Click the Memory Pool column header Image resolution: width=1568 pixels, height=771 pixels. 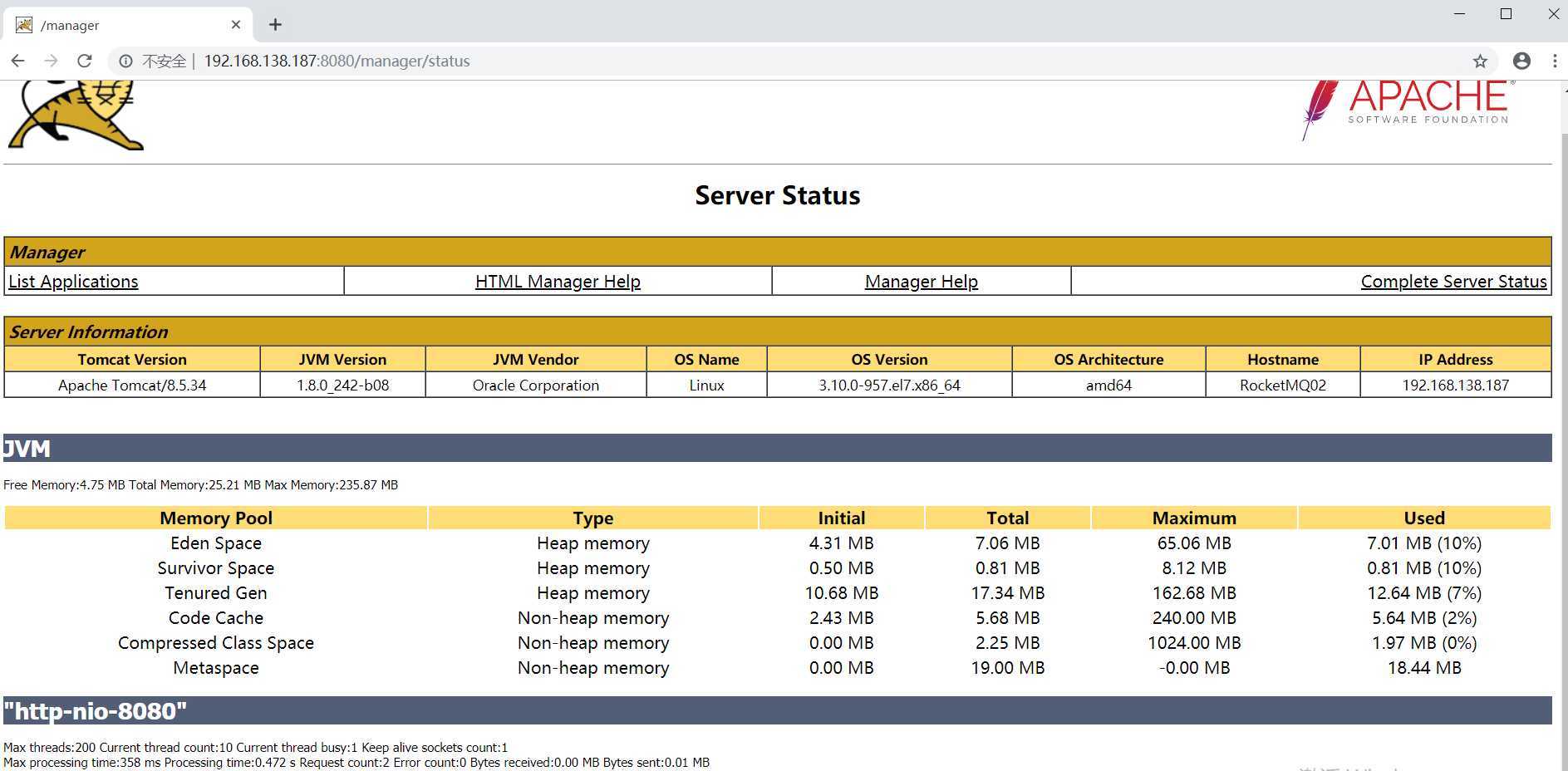pos(216,518)
